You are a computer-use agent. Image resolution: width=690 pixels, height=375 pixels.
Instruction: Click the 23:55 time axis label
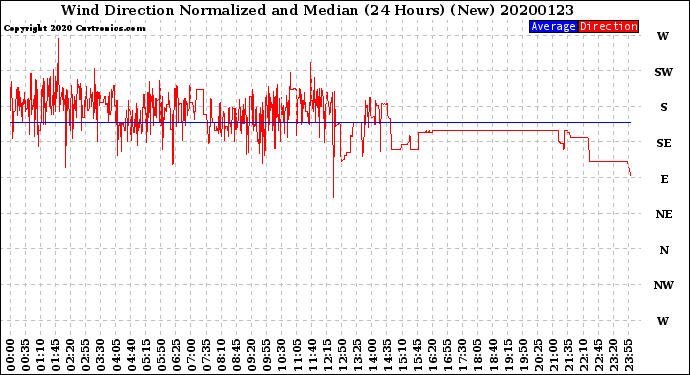point(628,355)
